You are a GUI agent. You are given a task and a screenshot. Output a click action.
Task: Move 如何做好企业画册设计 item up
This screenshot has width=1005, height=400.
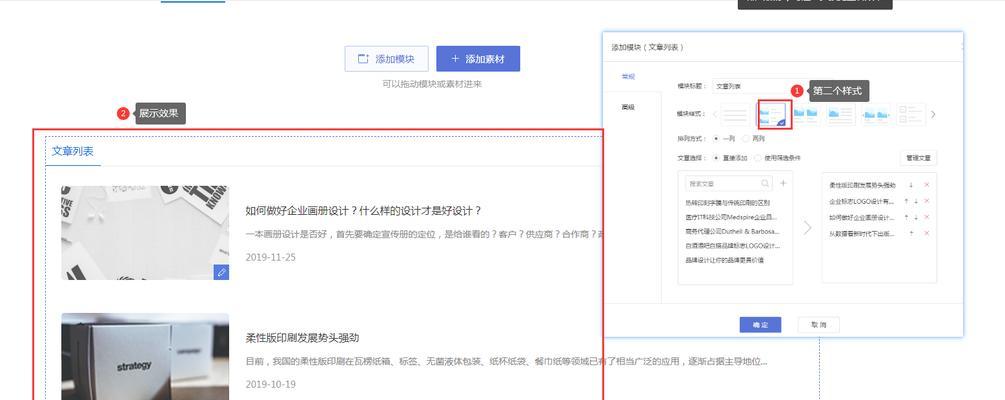pyautogui.click(x=906, y=217)
